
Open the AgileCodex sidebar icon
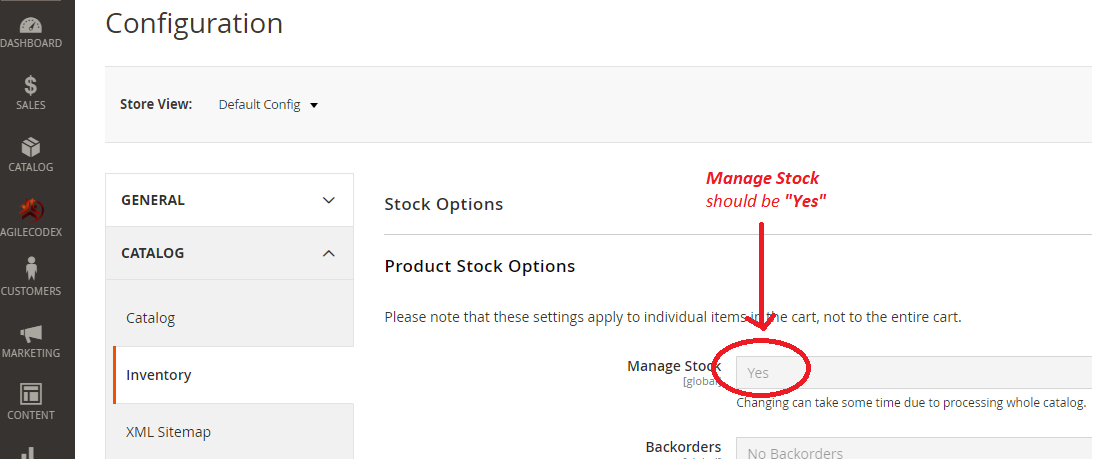click(31, 209)
